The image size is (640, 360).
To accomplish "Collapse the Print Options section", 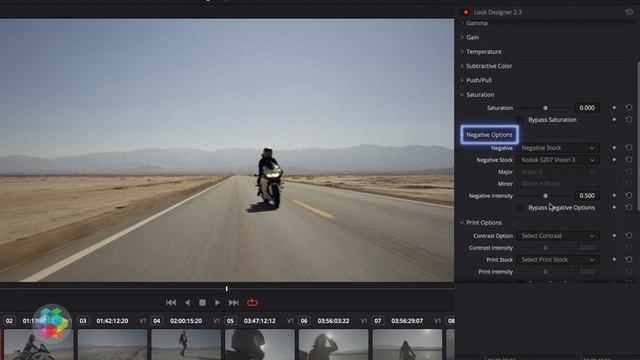I will click(x=462, y=222).
